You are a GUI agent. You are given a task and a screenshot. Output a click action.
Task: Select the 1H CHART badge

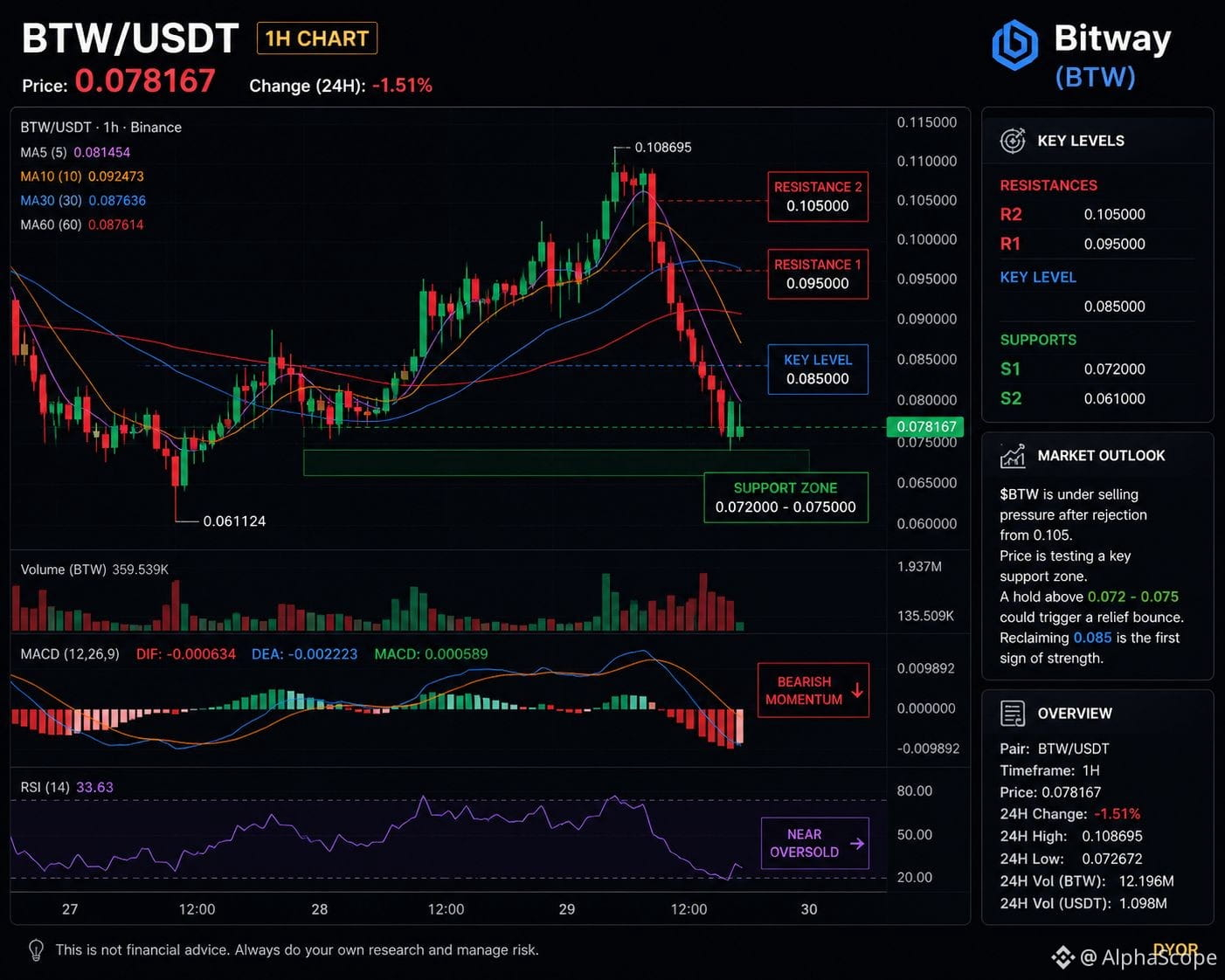317,38
